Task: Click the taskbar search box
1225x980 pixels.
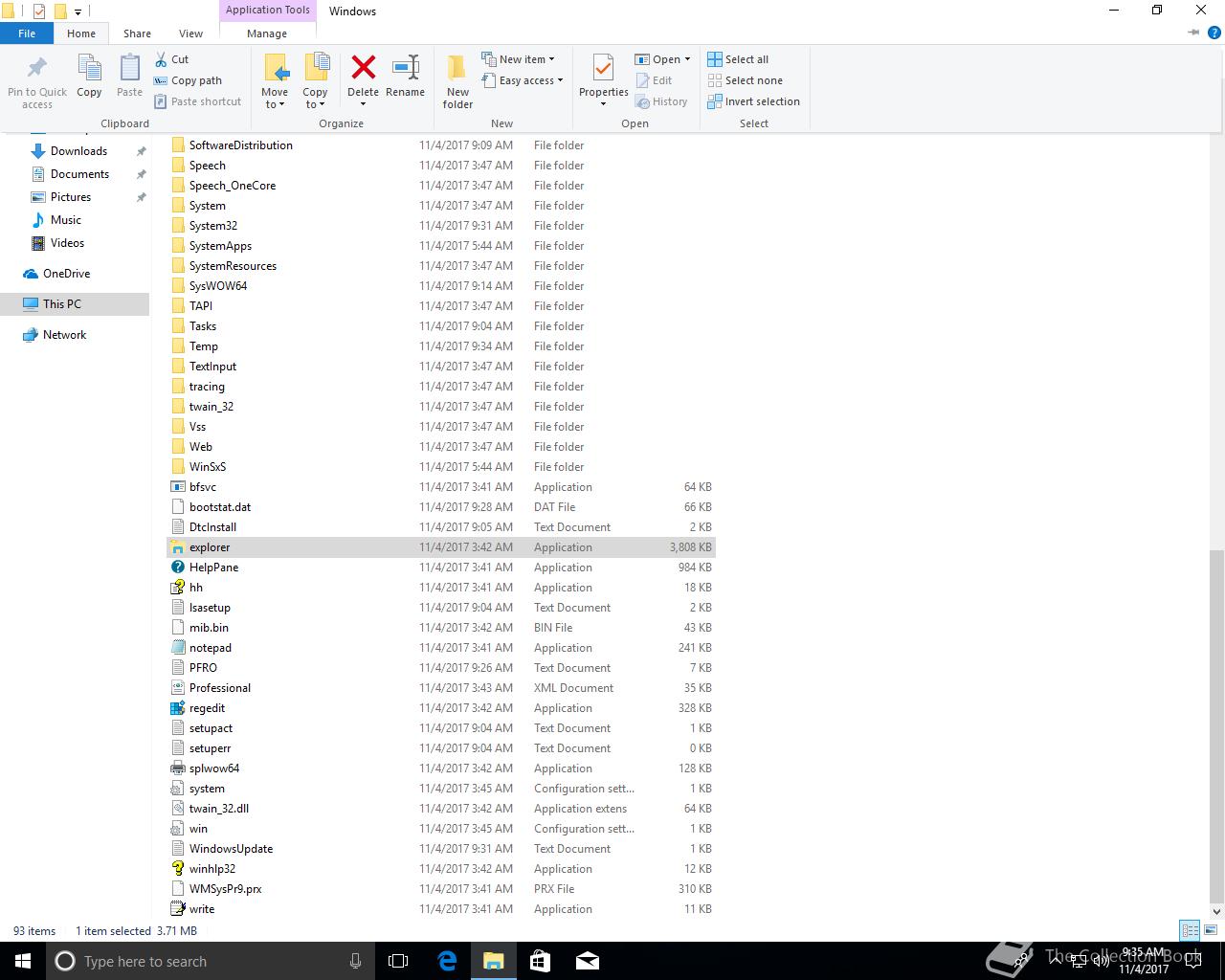Action: [209, 961]
